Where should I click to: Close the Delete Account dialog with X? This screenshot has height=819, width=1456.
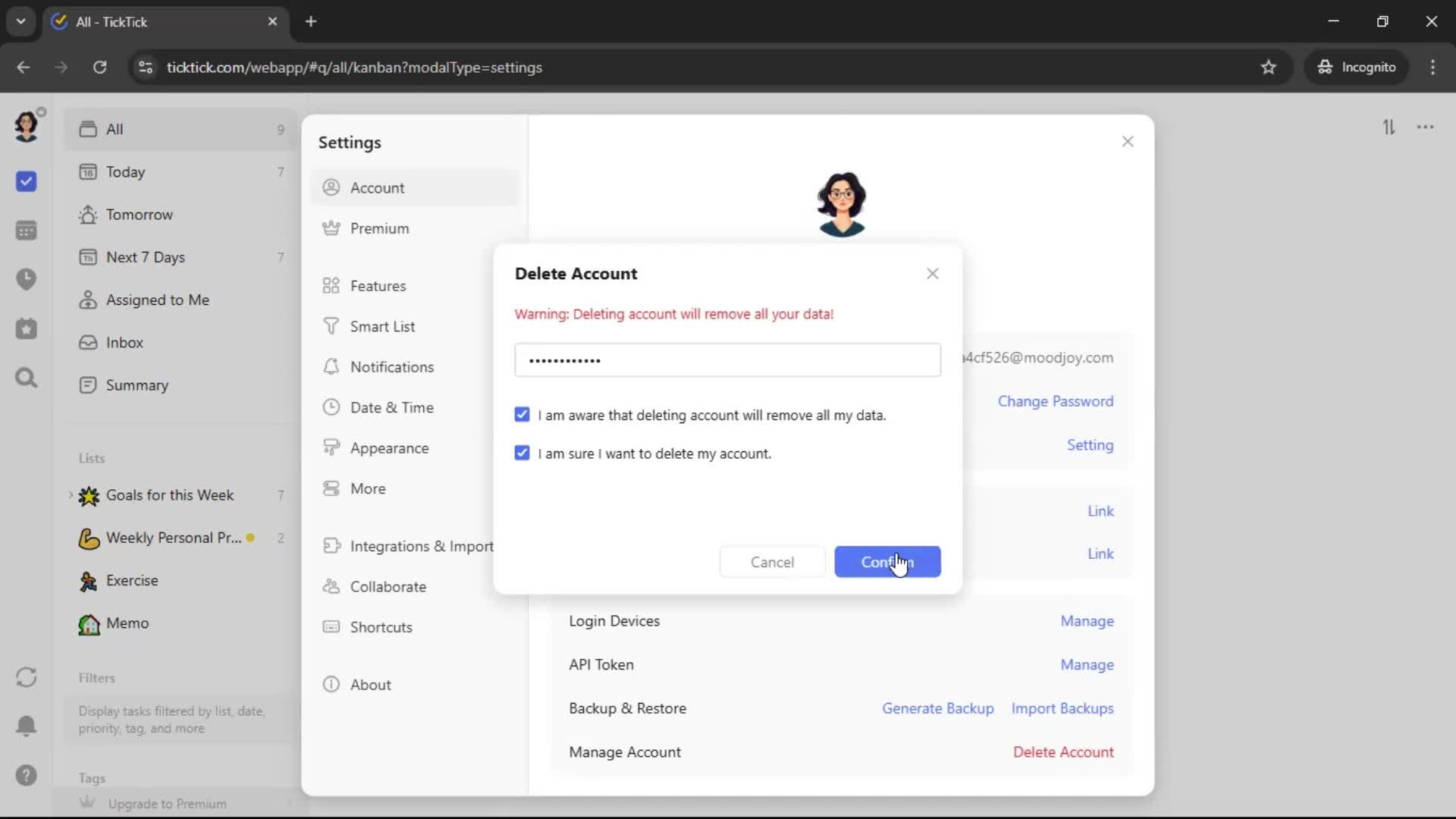pyautogui.click(x=933, y=274)
